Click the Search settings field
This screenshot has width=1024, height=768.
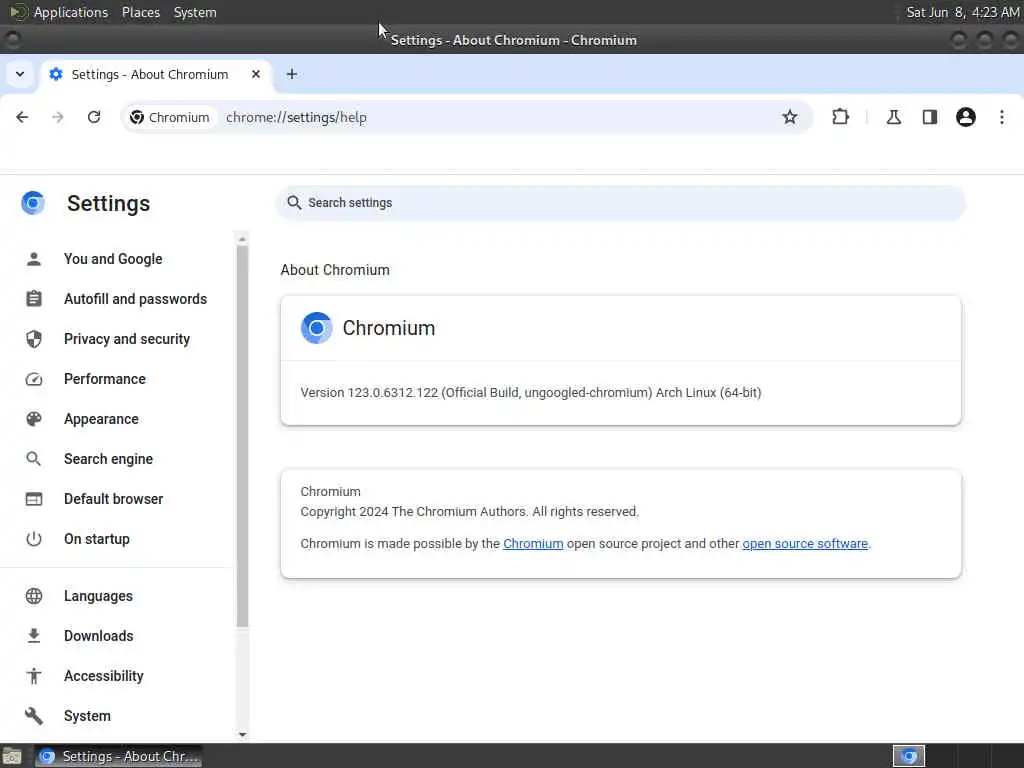tap(620, 202)
